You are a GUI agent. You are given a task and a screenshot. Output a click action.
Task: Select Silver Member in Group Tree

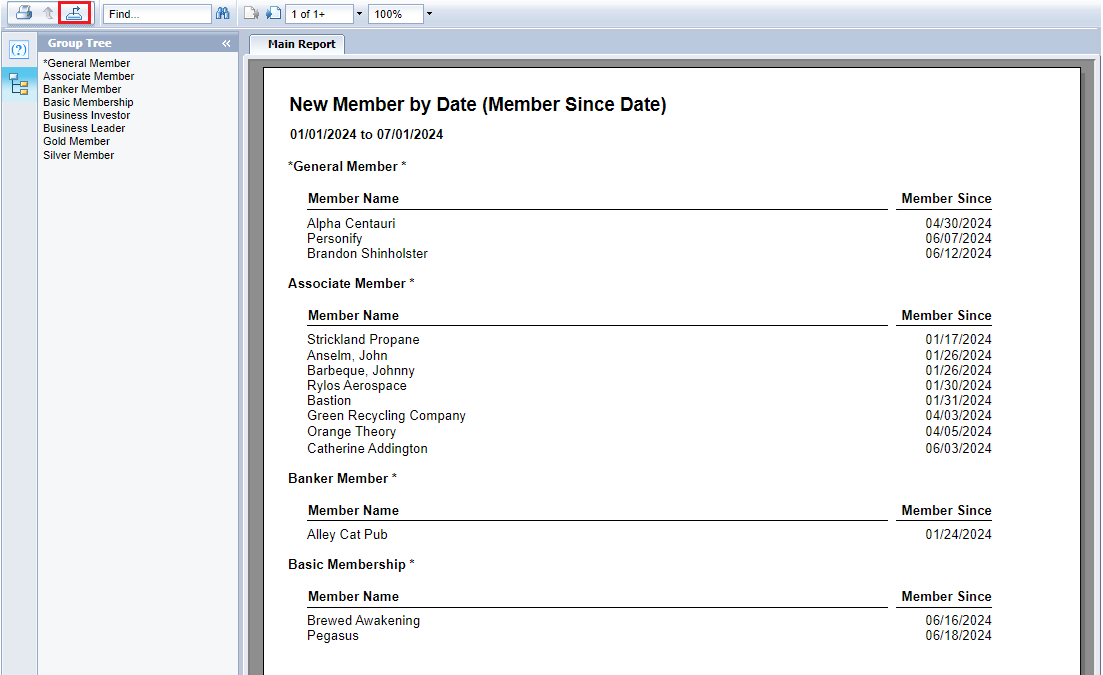(x=79, y=155)
